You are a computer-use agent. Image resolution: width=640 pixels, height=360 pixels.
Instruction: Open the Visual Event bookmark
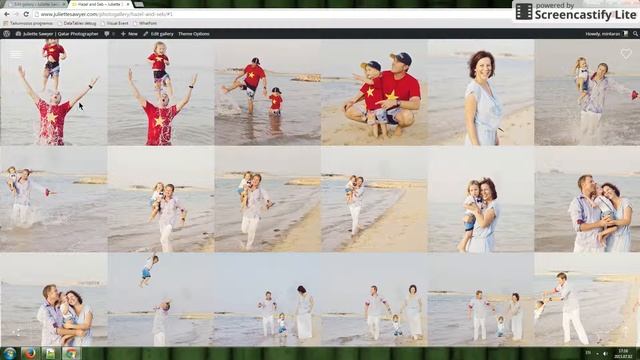115,23
